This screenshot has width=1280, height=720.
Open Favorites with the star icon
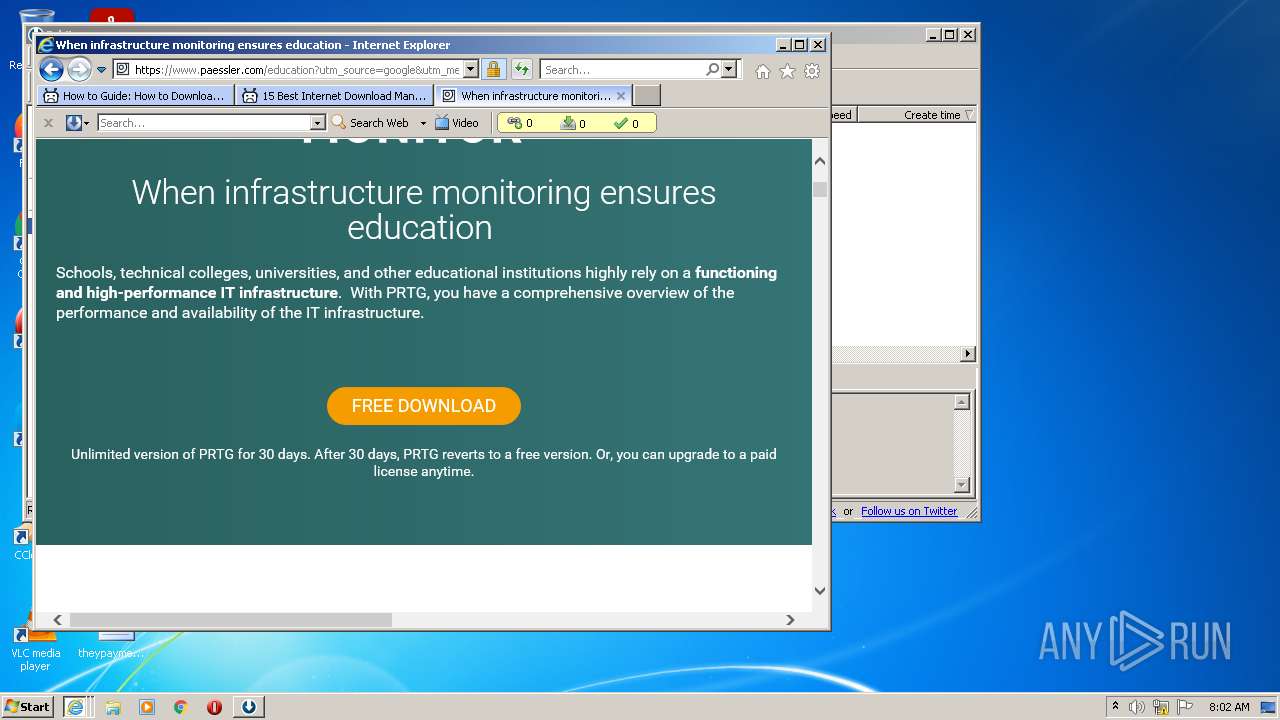pos(787,71)
